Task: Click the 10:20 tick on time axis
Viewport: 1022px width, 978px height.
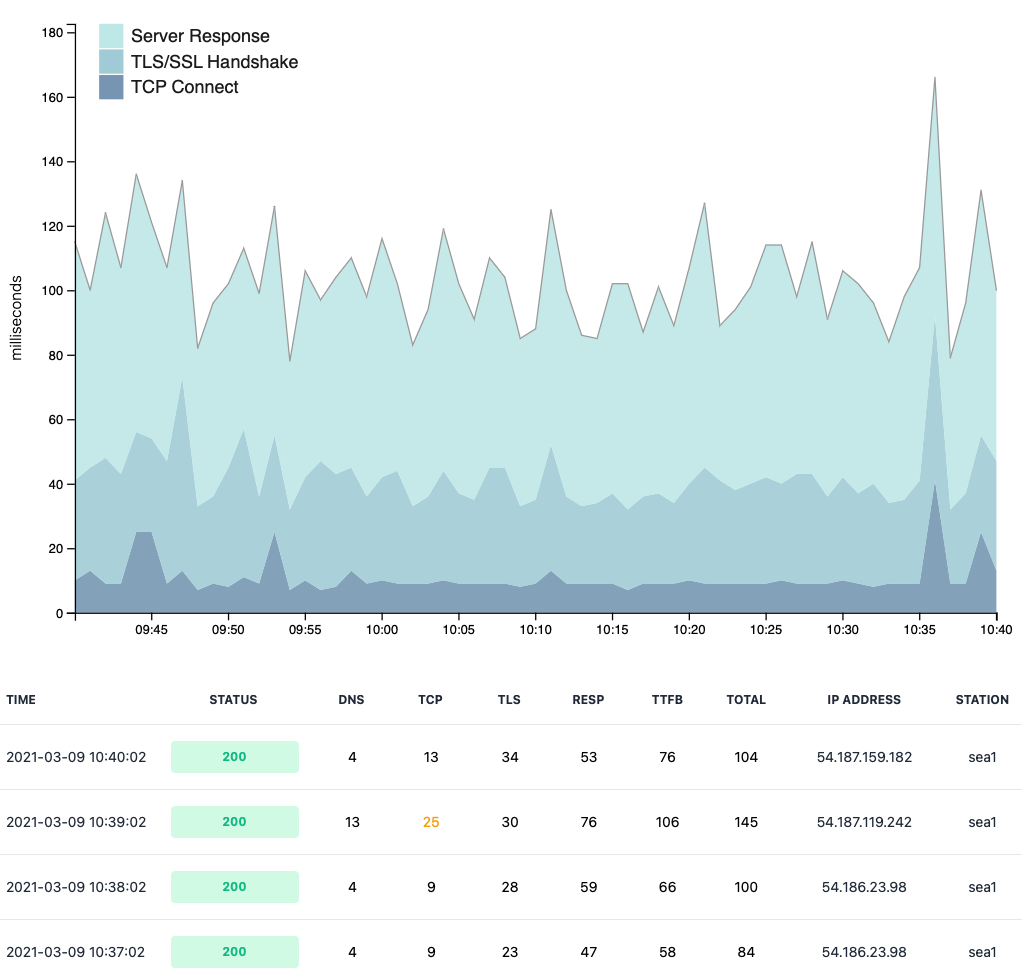Action: coord(689,630)
